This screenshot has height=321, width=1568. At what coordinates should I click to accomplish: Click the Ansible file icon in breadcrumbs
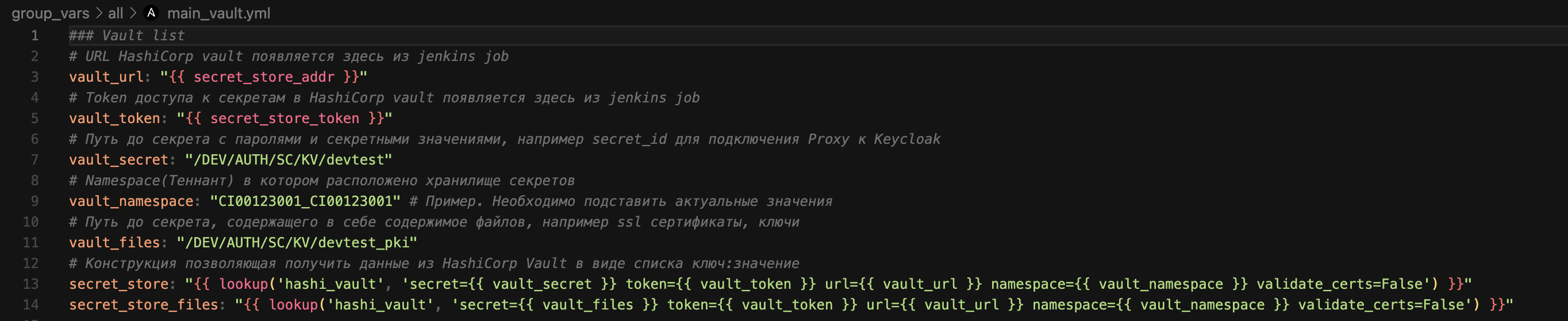coord(151,13)
